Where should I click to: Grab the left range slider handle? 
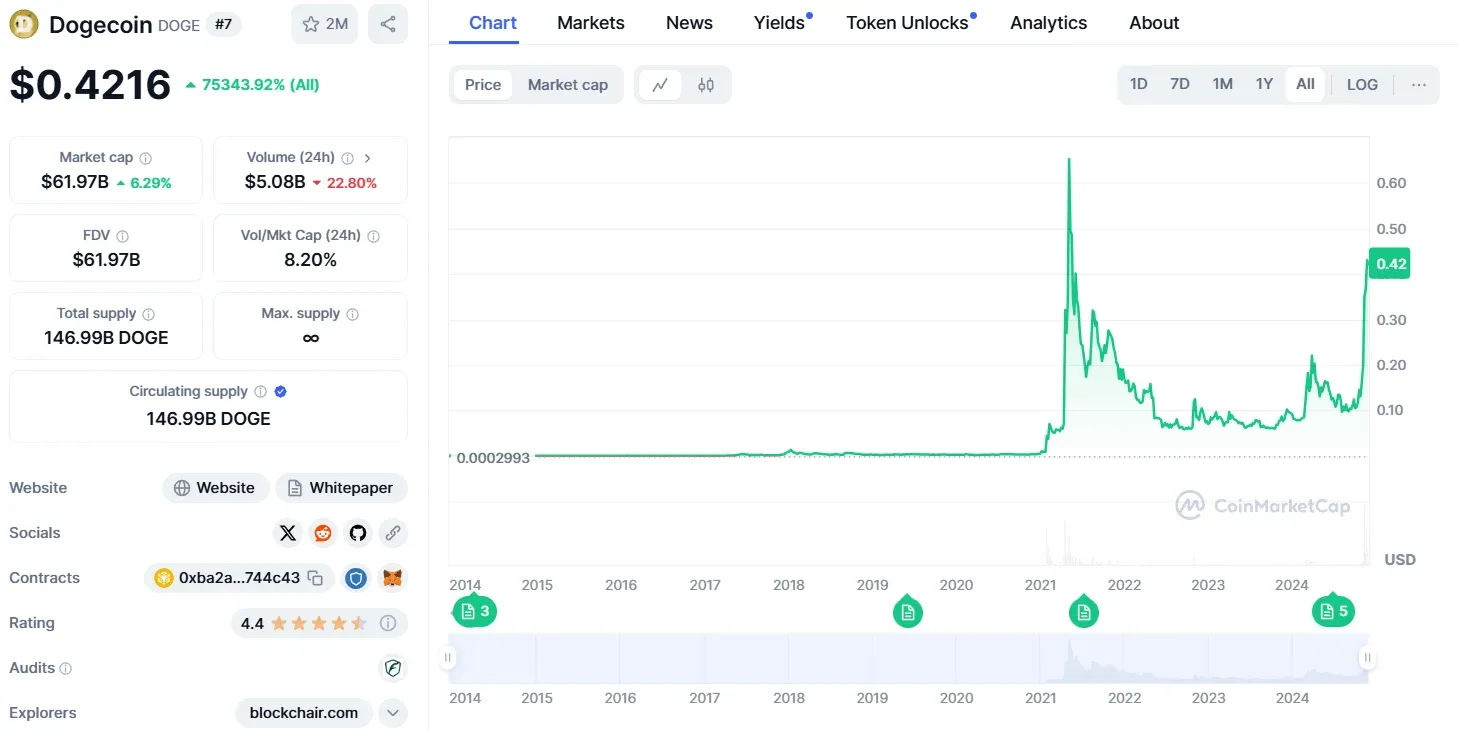click(448, 658)
